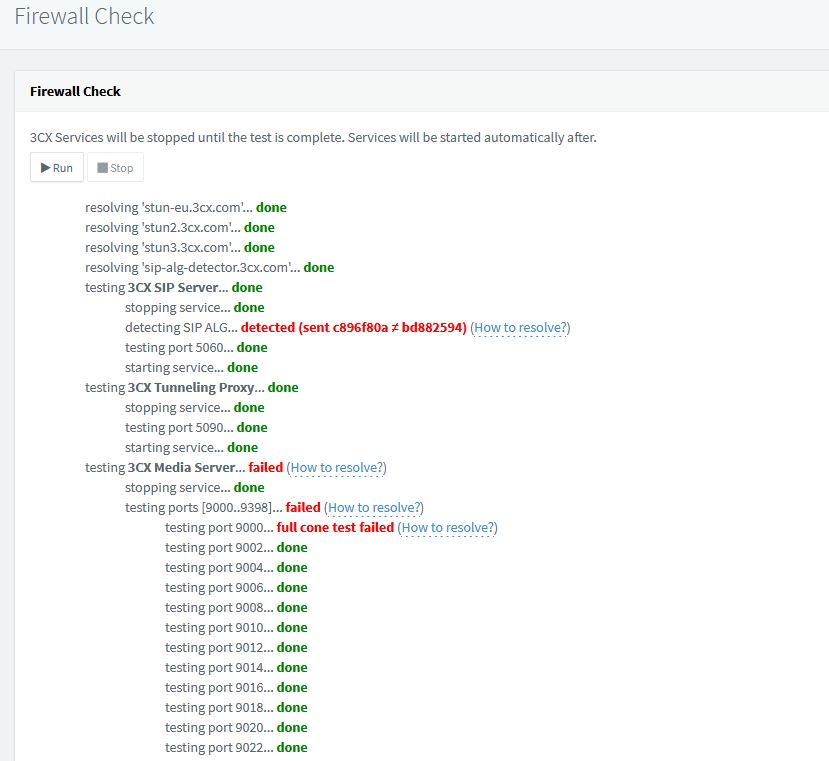This screenshot has height=761, width=829.
Task: Click the Firewall Check panel title
Action: pyautogui.click(x=75, y=91)
